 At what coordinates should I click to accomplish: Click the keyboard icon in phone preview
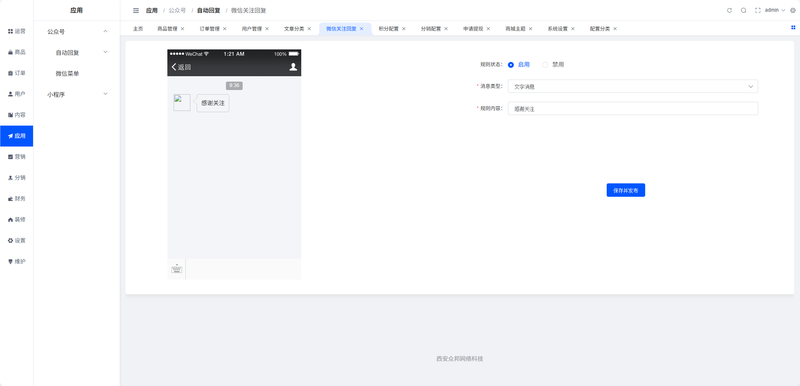pos(177,269)
